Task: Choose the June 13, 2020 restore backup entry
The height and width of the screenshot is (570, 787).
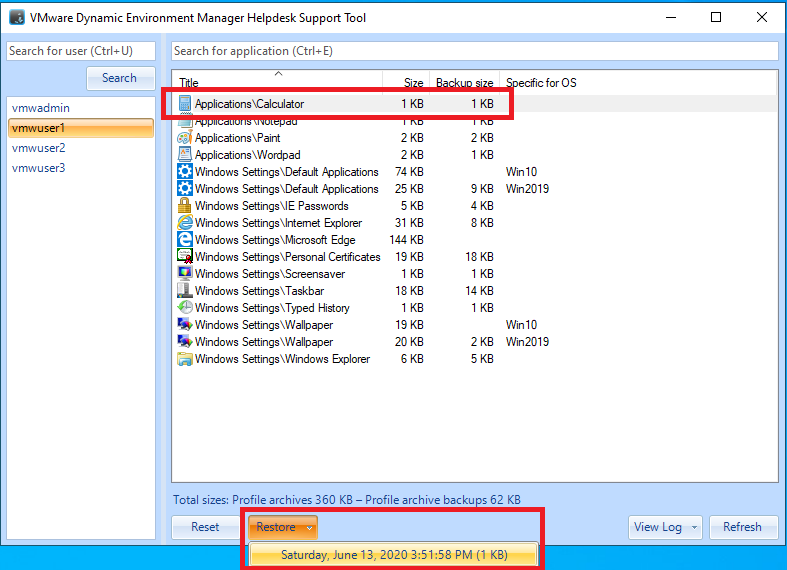Action: pyautogui.click(x=394, y=554)
